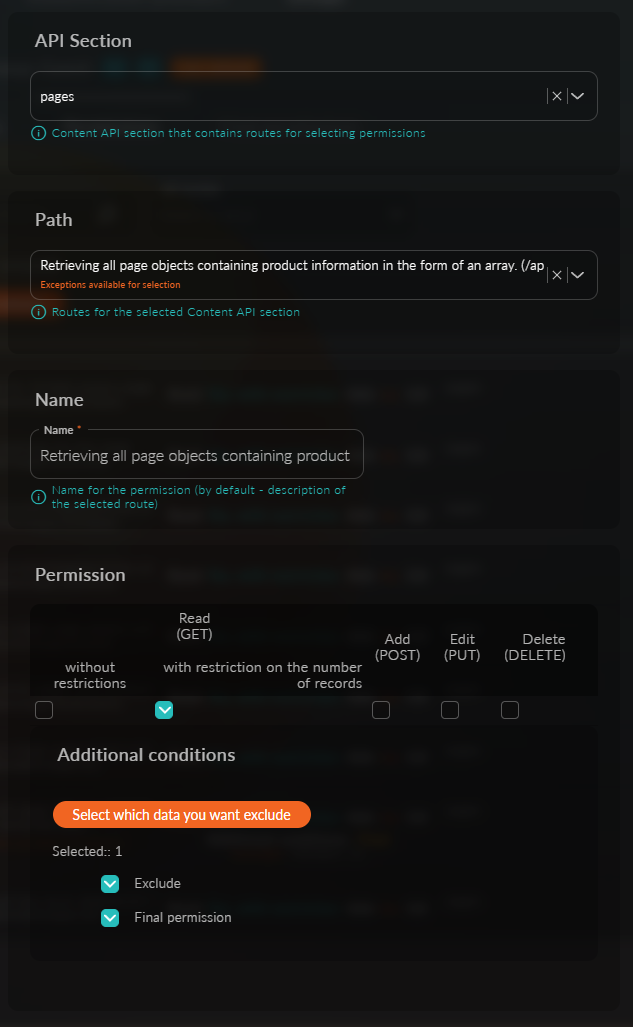This screenshot has width=633, height=1027.
Task: Click info icon beside Name hint
Action: pyautogui.click(x=39, y=497)
